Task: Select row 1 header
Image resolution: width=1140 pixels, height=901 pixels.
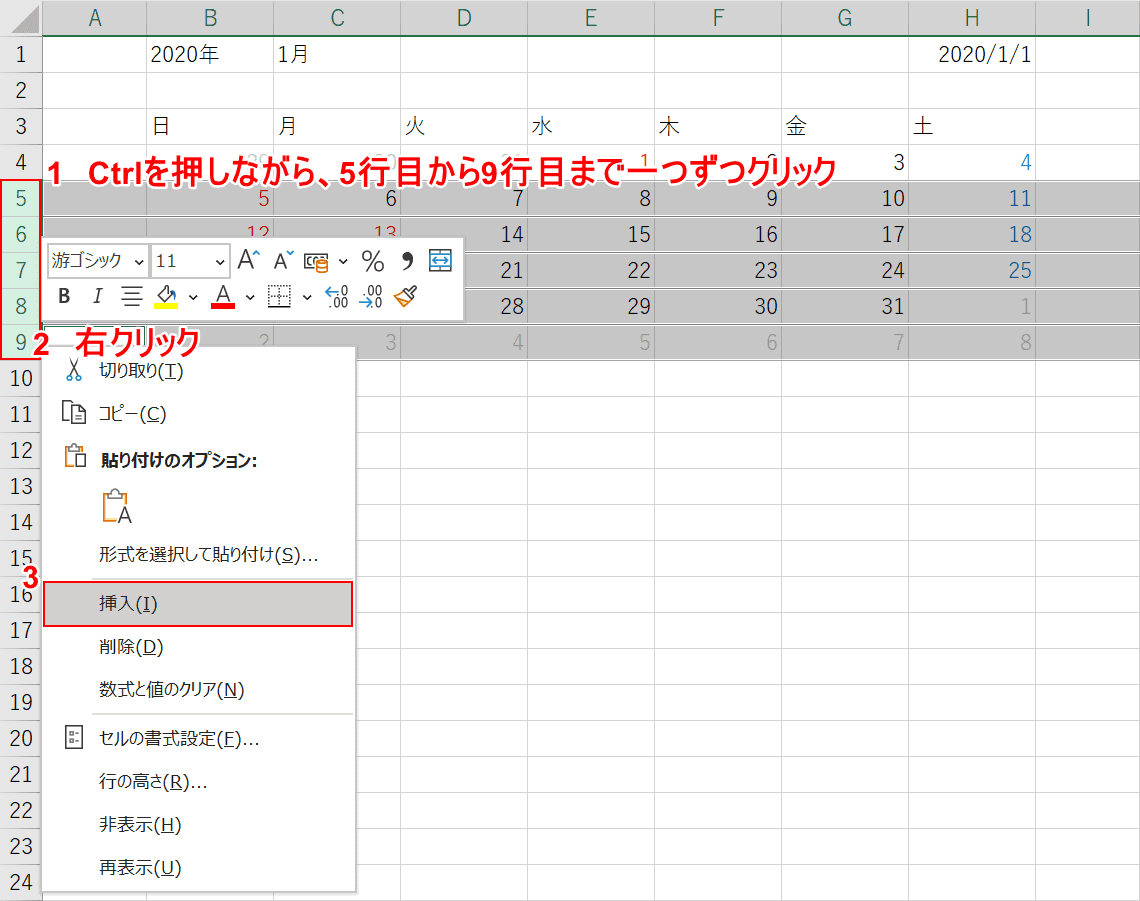Action: click(x=21, y=55)
